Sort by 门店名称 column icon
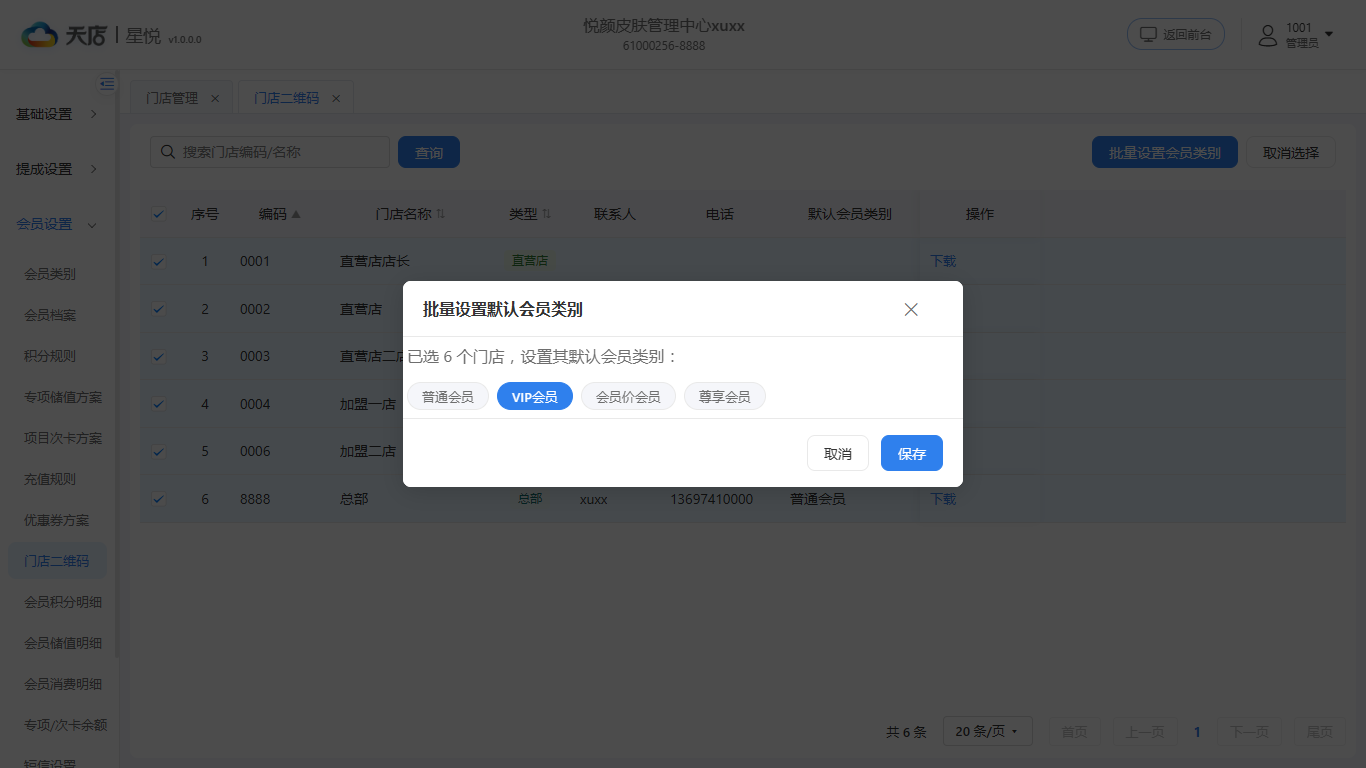 (x=441, y=214)
